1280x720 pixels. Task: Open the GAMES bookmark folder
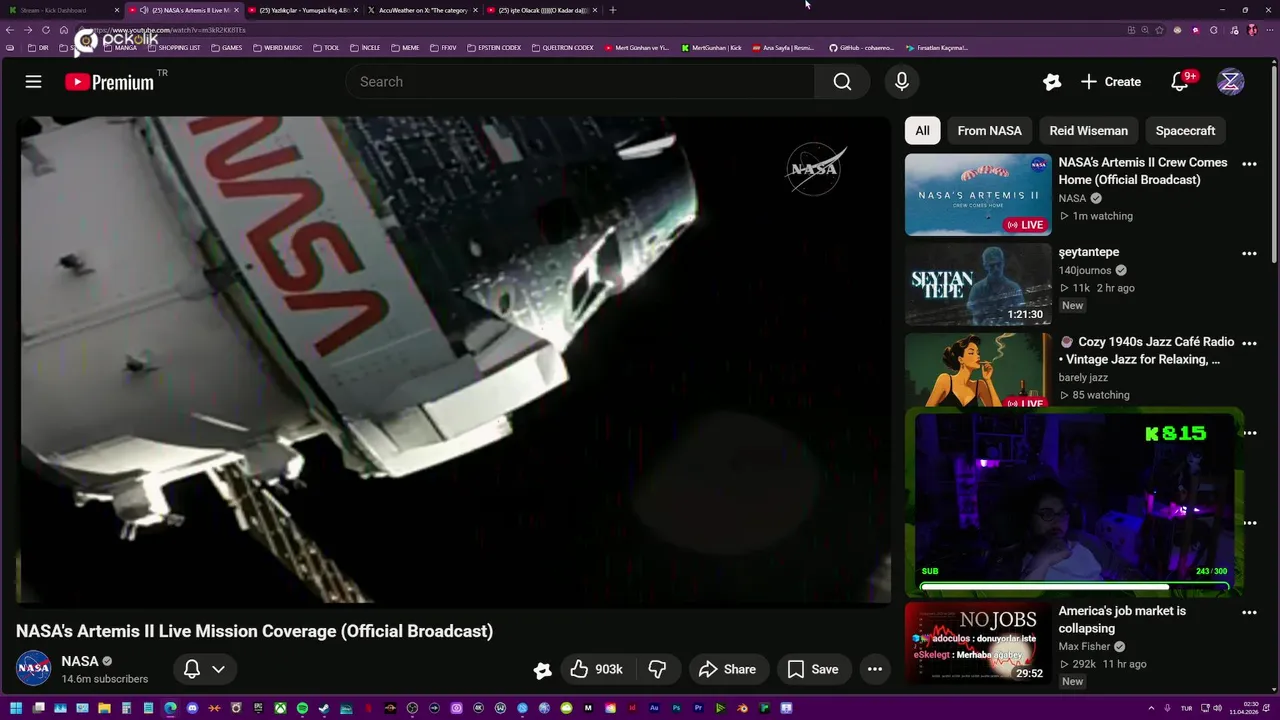(226, 48)
